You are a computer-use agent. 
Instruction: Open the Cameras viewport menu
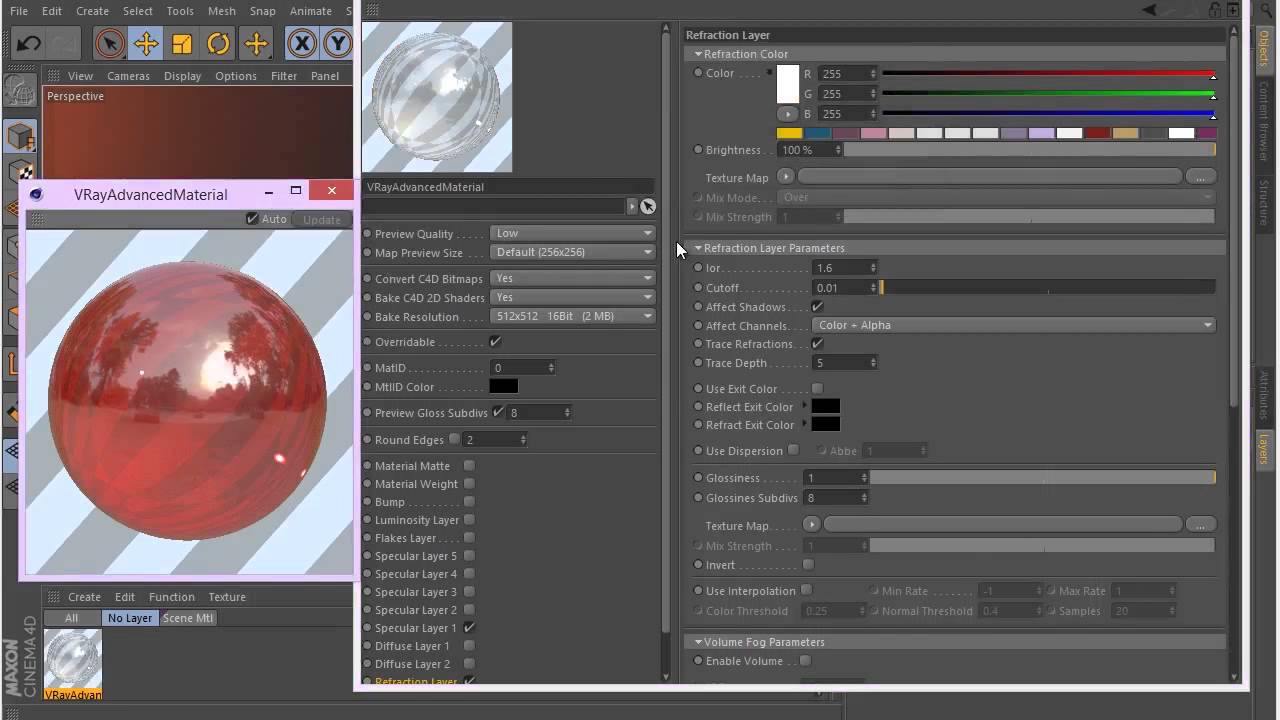point(128,76)
